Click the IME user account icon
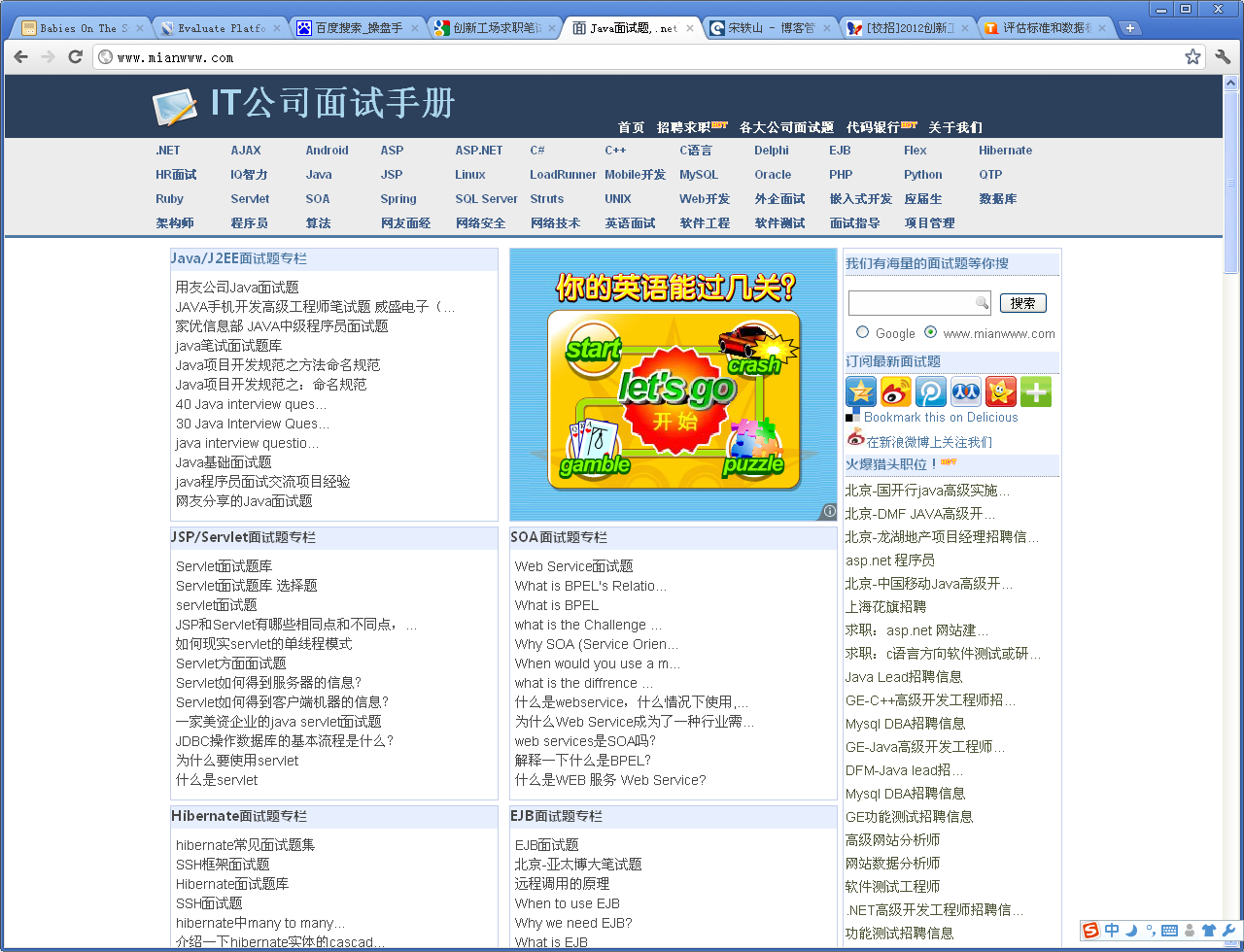The width and height of the screenshot is (1244, 952). (x=1191, y=931)
